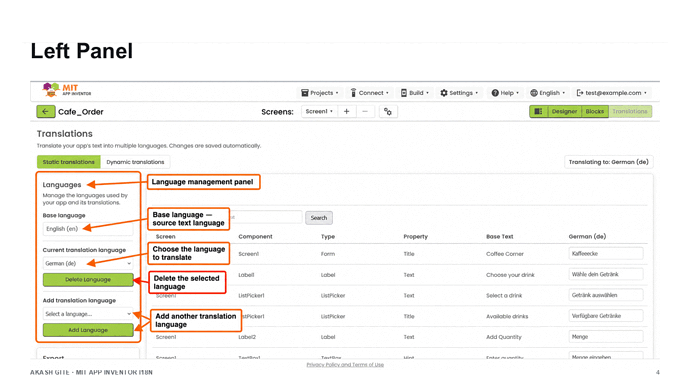Open the German (de) translation language dropdown
This screenshot has width=690, height=388.
click(x=88, y=264)
